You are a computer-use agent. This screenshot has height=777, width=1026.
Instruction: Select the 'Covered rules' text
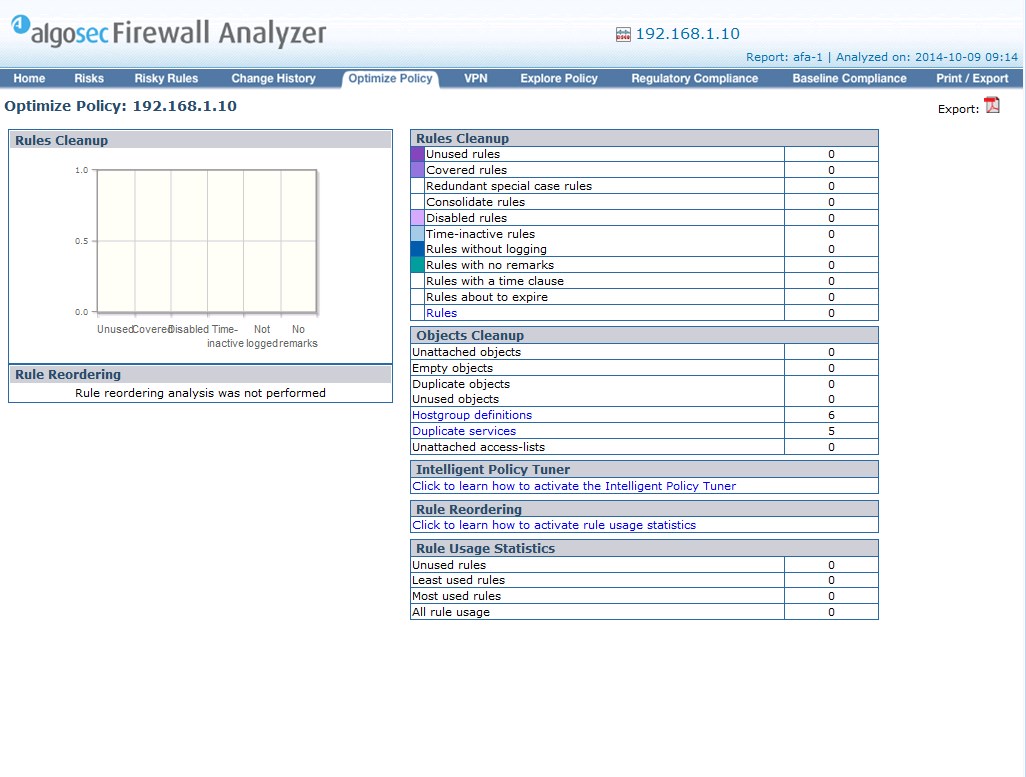(x=467, y=170)
